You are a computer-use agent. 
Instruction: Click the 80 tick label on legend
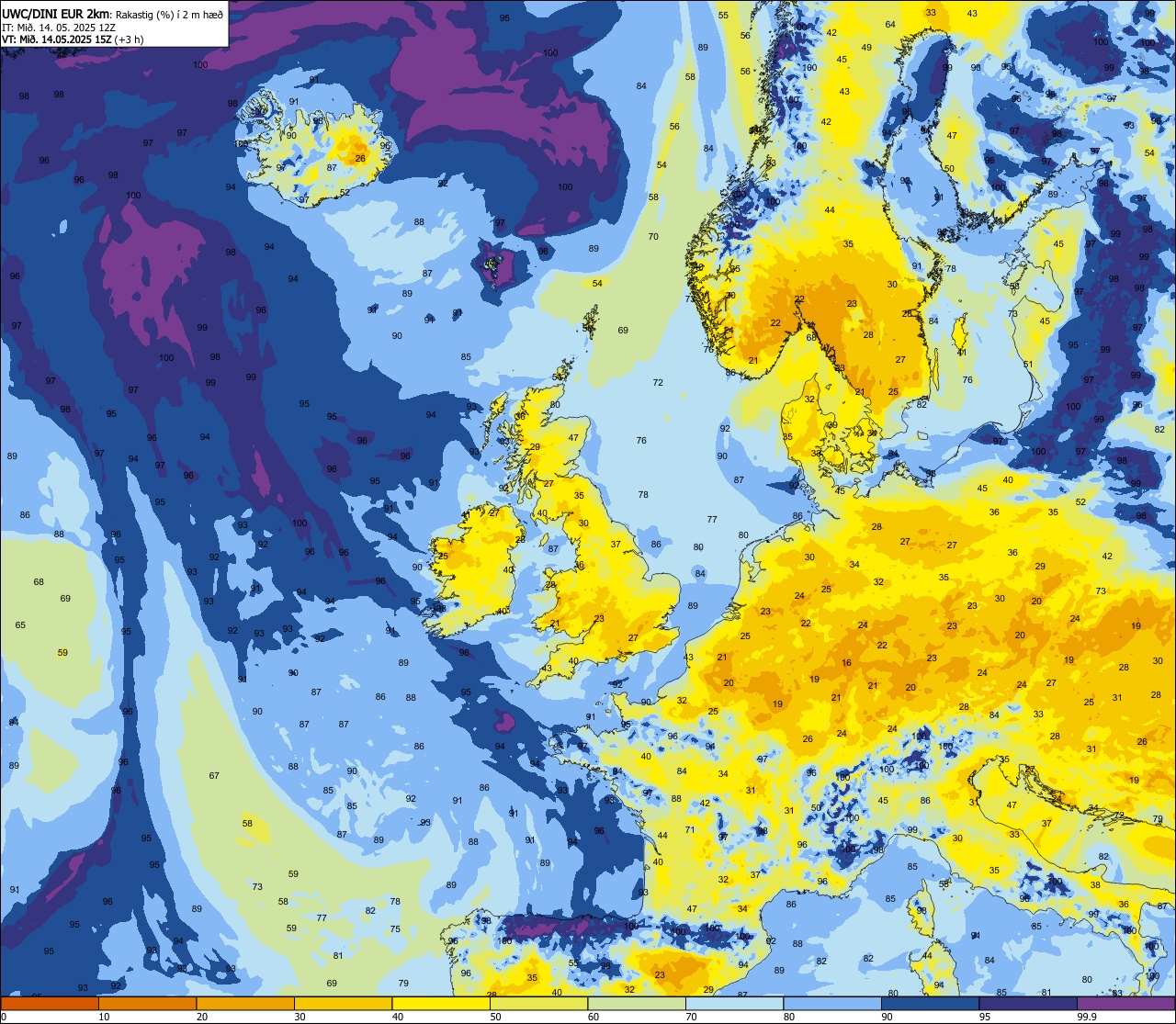[x=788, y=1017]
